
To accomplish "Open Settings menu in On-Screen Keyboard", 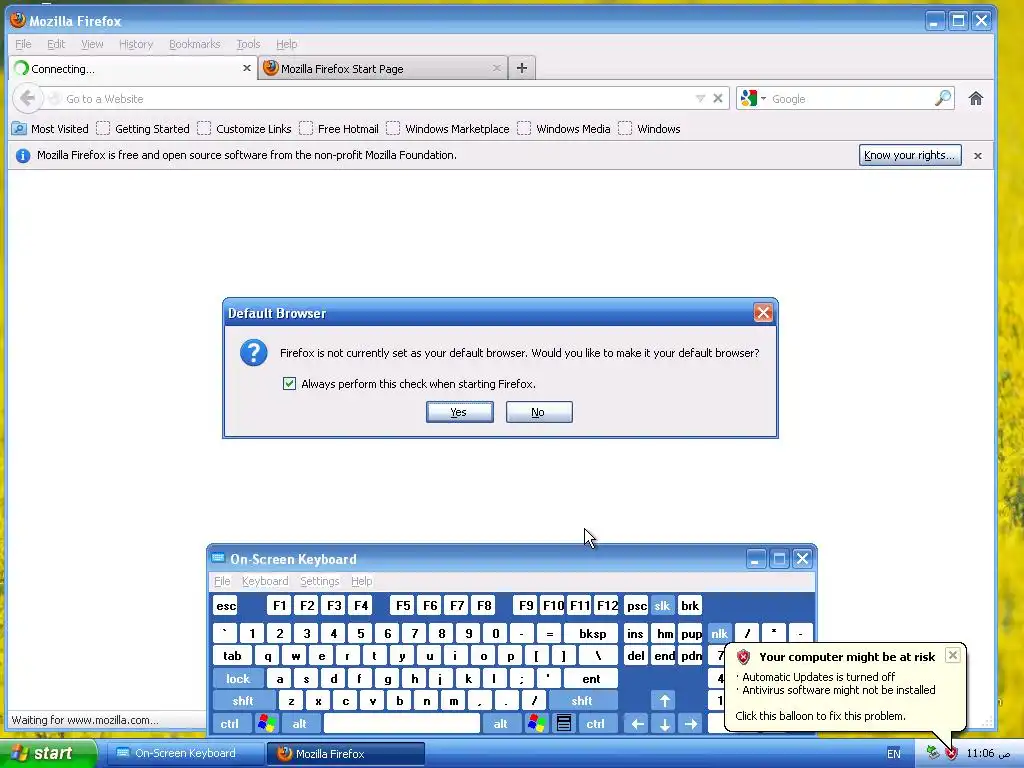I will point(319,581).
